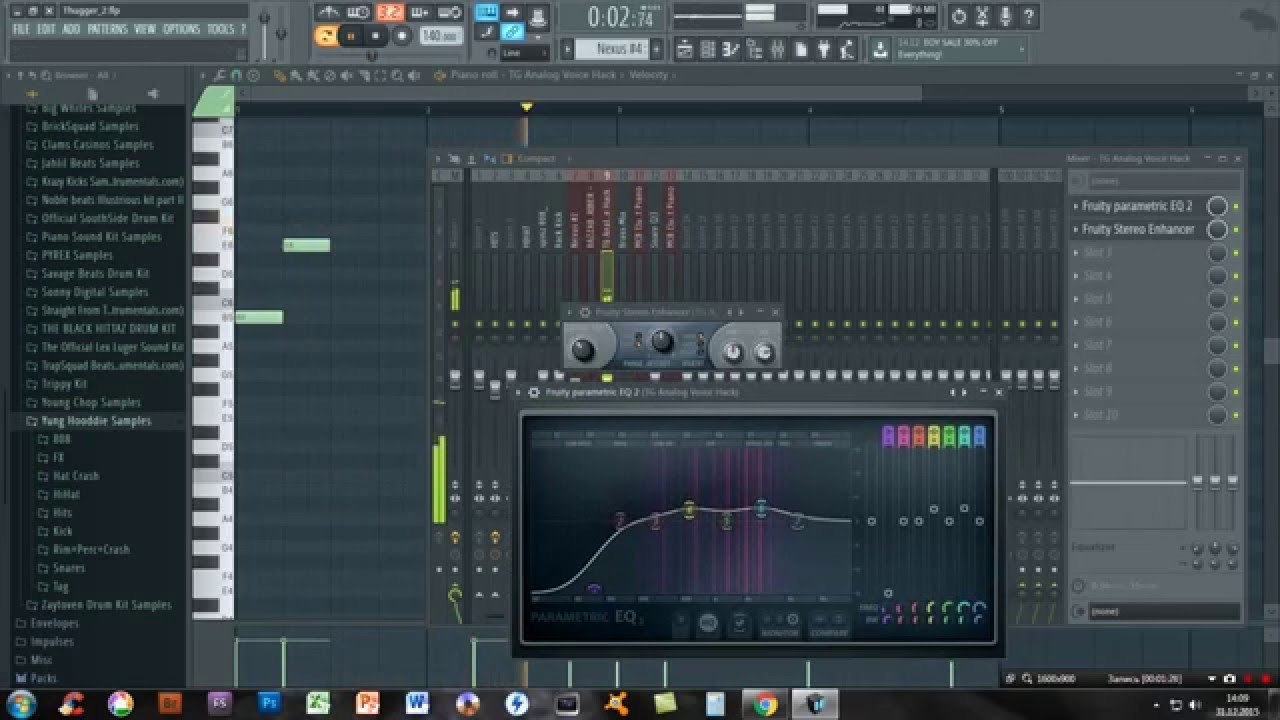
Task: Expand the Envelopes browser category
Action: click(x=54, y=623)
